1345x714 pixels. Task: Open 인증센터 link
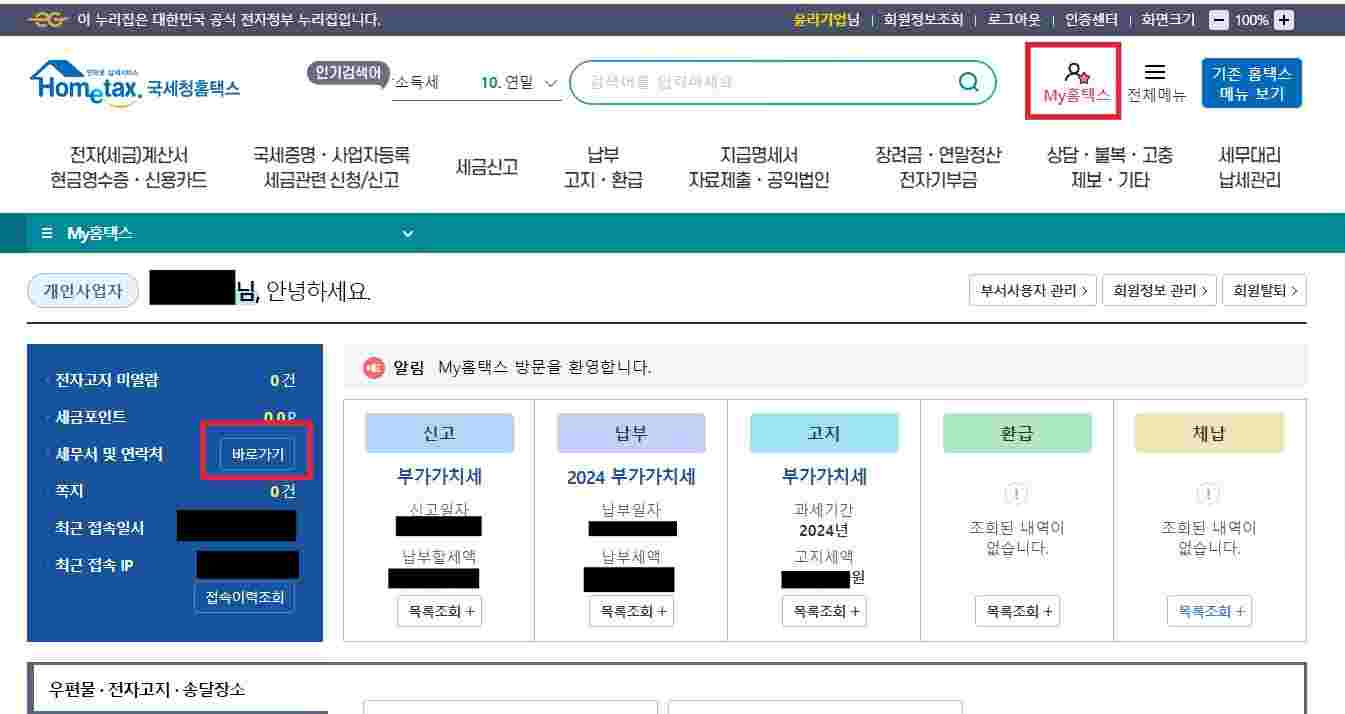coord(1091,19)
